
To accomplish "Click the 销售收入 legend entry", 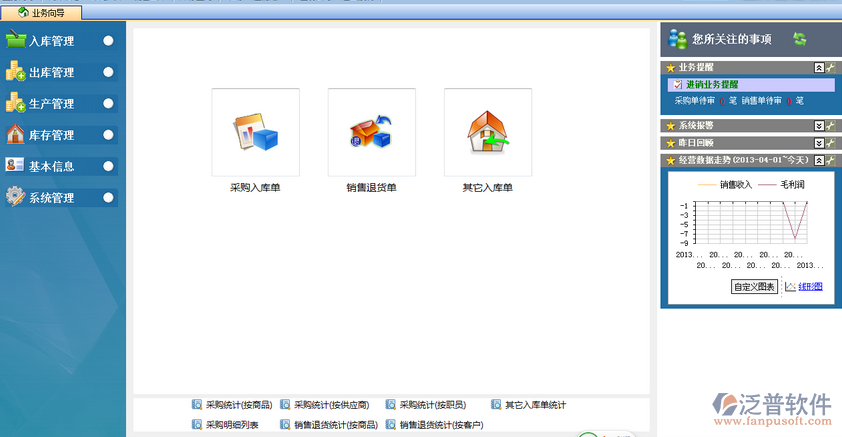I will click(725, 185).
